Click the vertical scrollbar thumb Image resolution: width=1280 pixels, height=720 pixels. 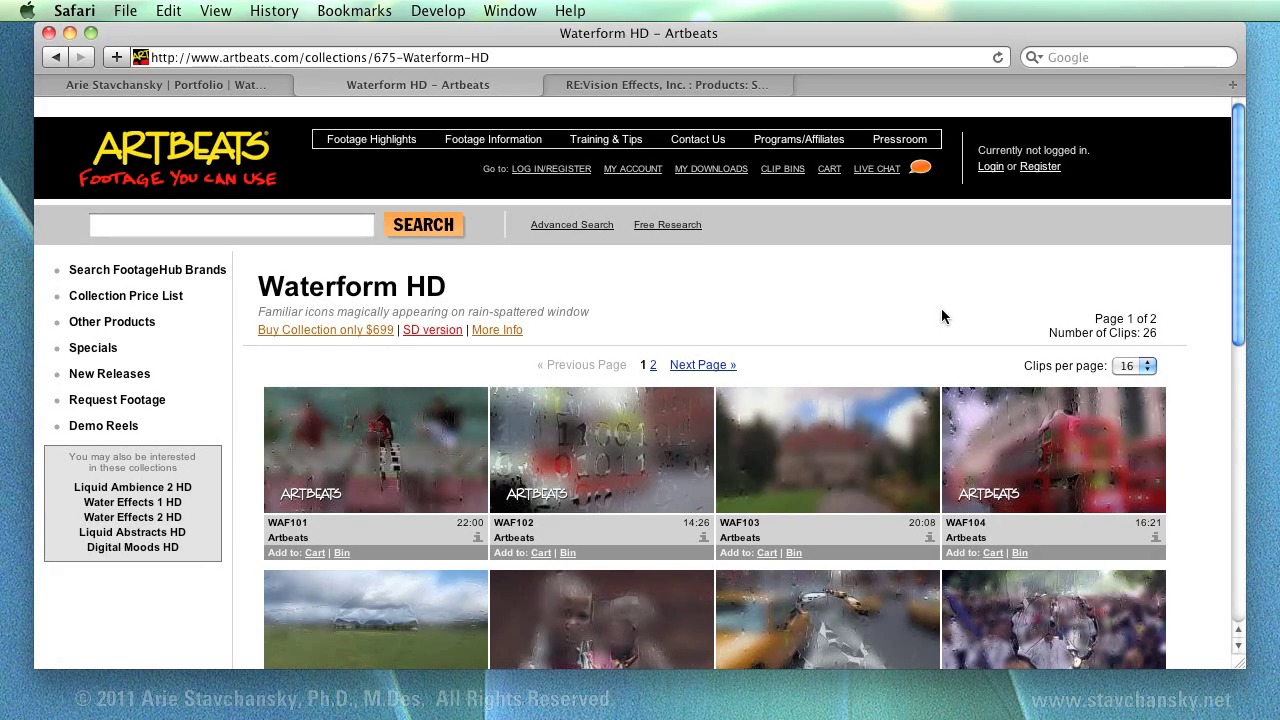pos(1238,225)
